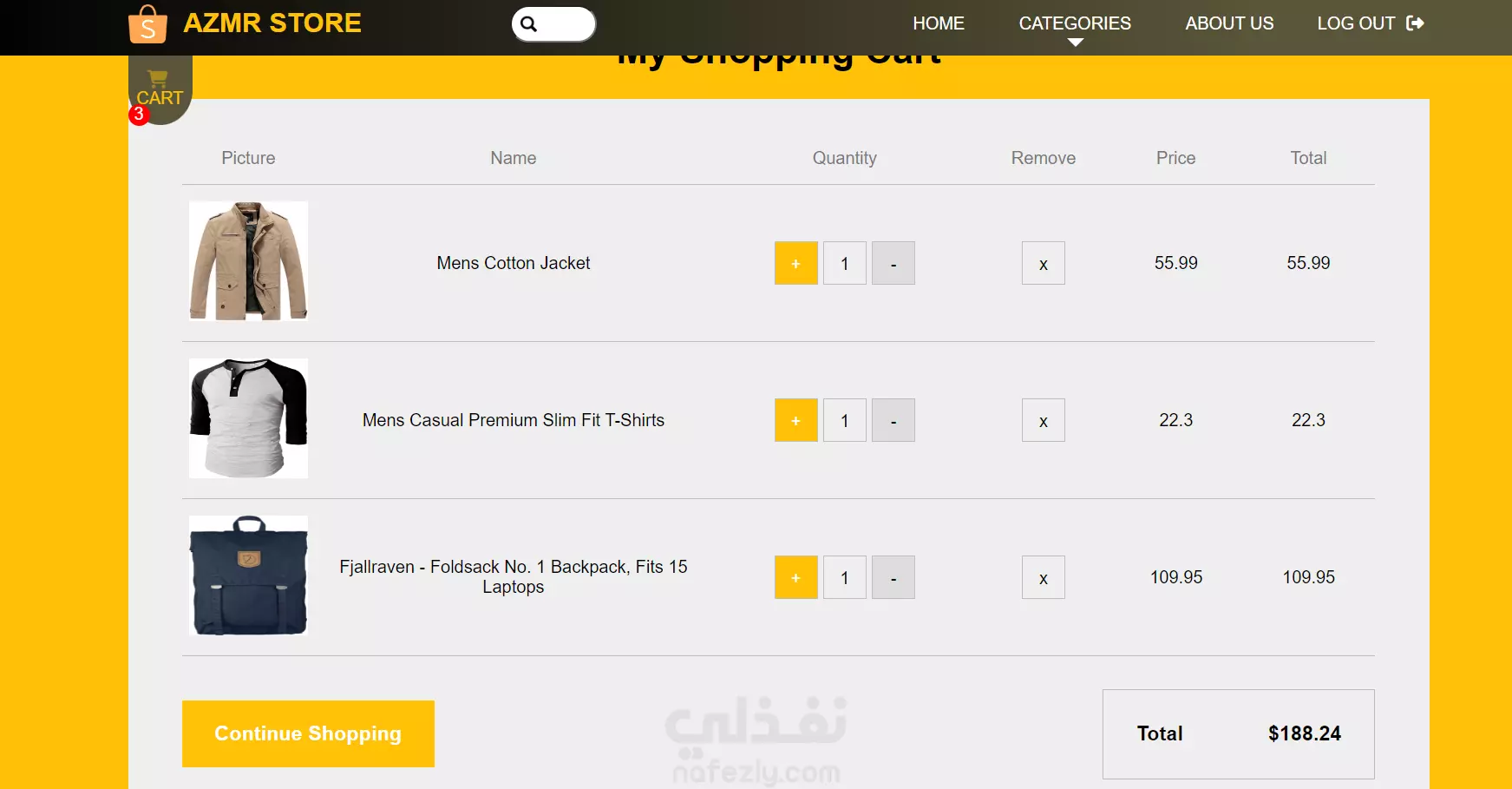Click the Continue Shopping button
The height and width of the screenshot is (789, 1512).
point(308,733)
